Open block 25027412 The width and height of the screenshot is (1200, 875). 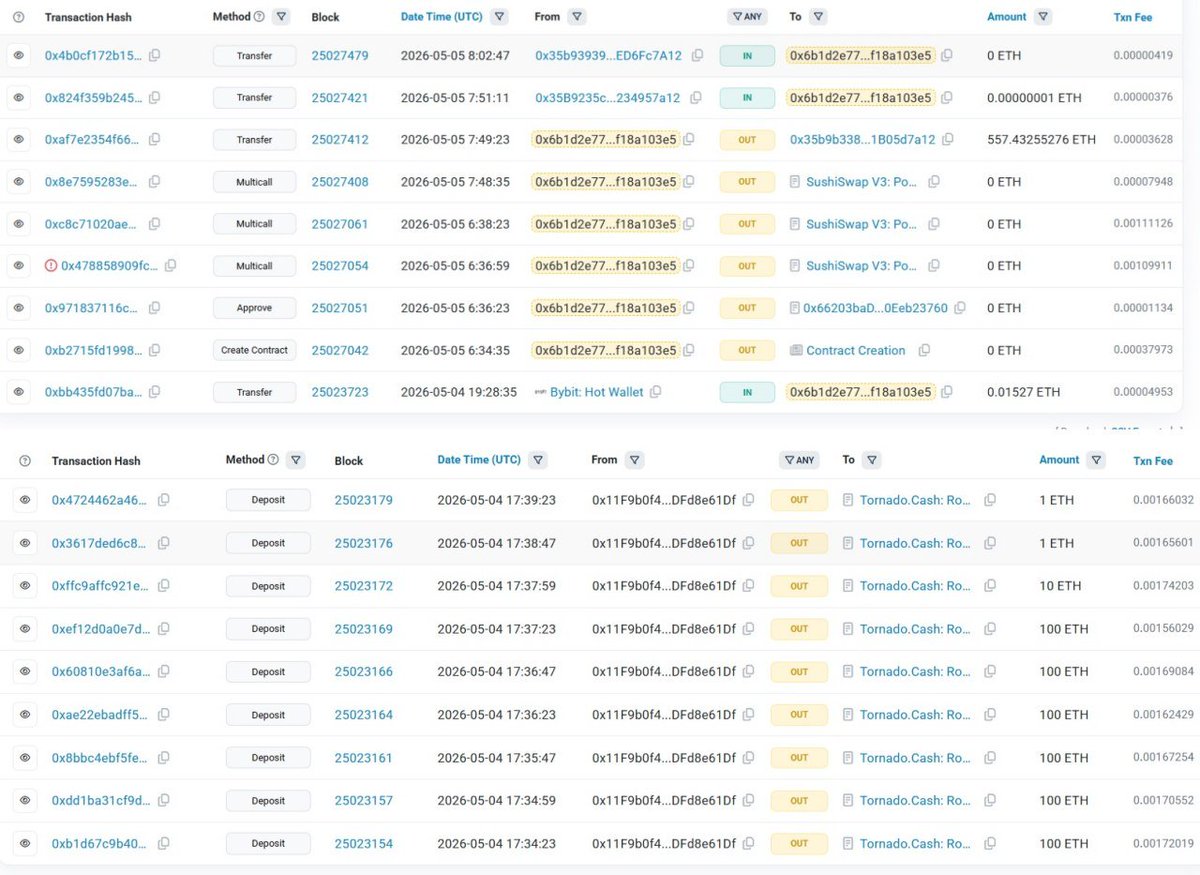[340, 140]
